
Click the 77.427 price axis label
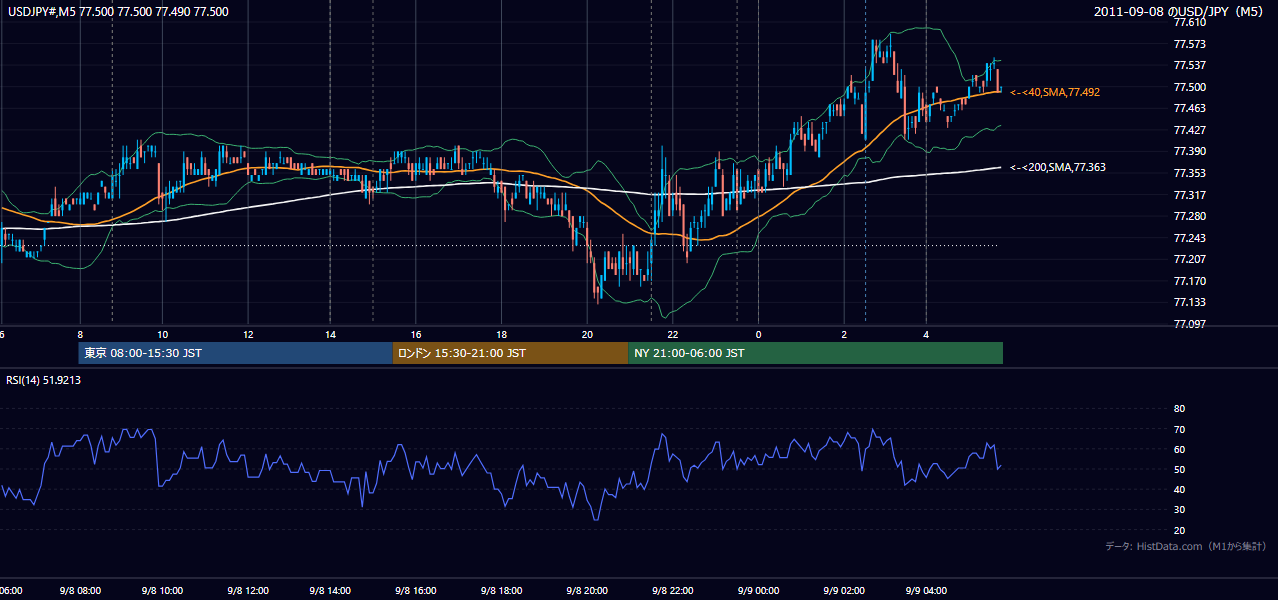click(x=1190, y=130)
